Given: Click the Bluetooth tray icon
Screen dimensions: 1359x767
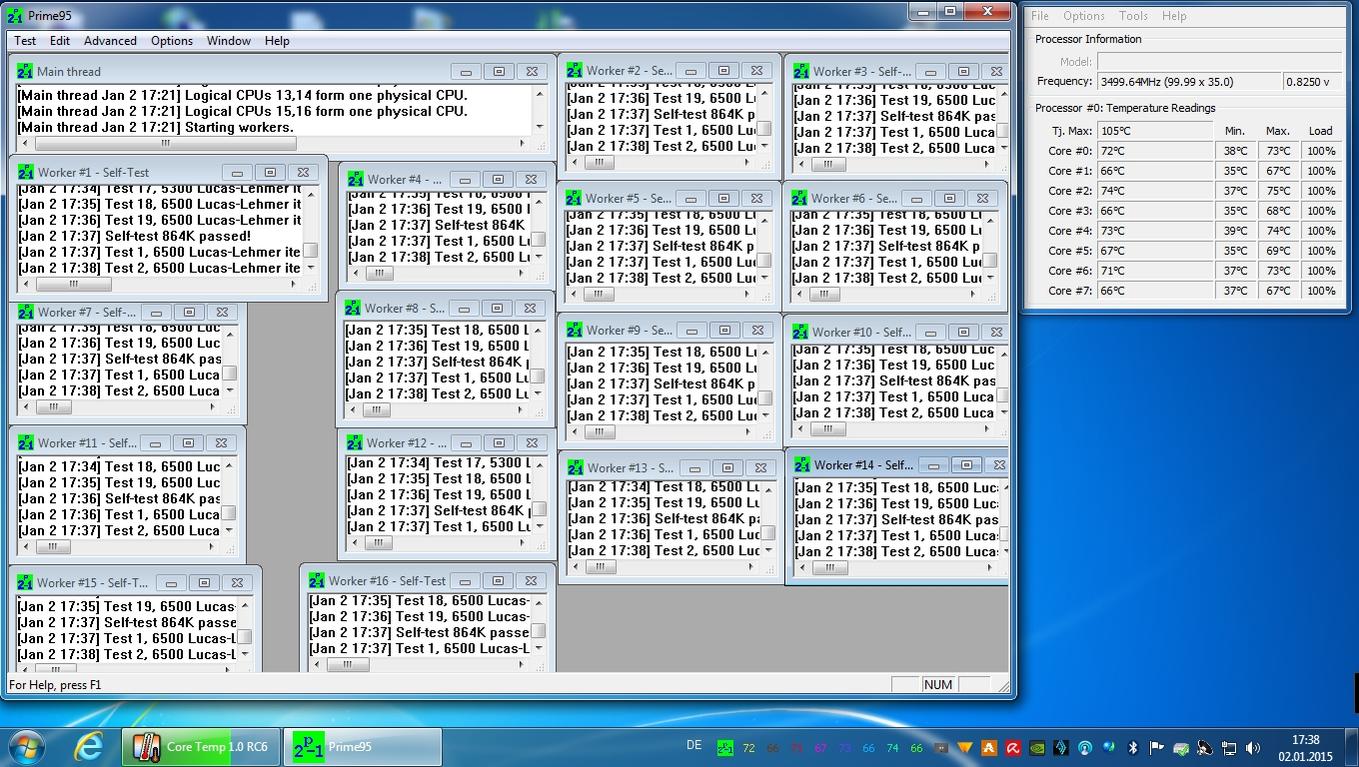Looking at the screenshot, I should [x=1133, y=748].
